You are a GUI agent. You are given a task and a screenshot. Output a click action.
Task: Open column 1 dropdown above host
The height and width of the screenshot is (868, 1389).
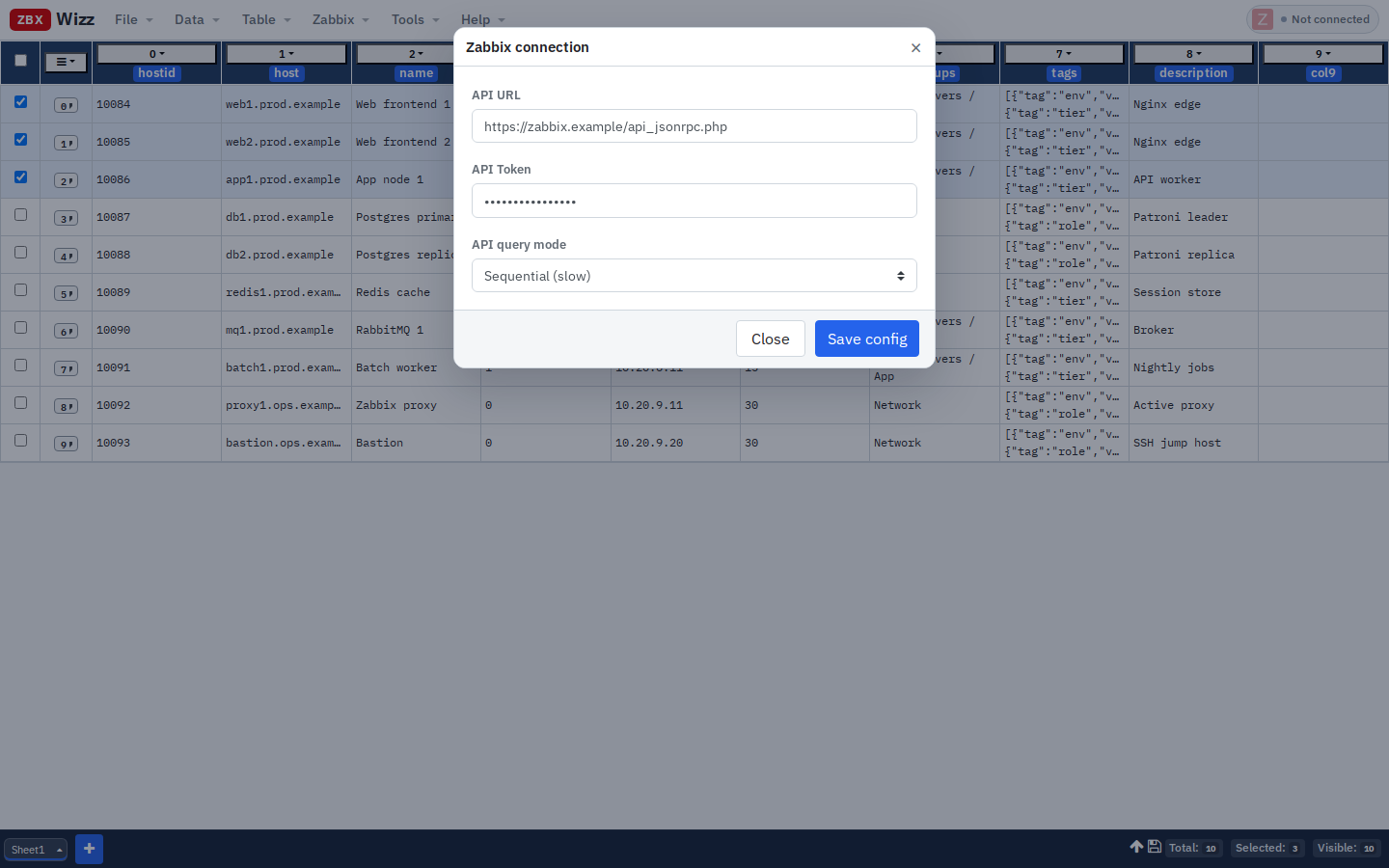[x=286, y=54]
